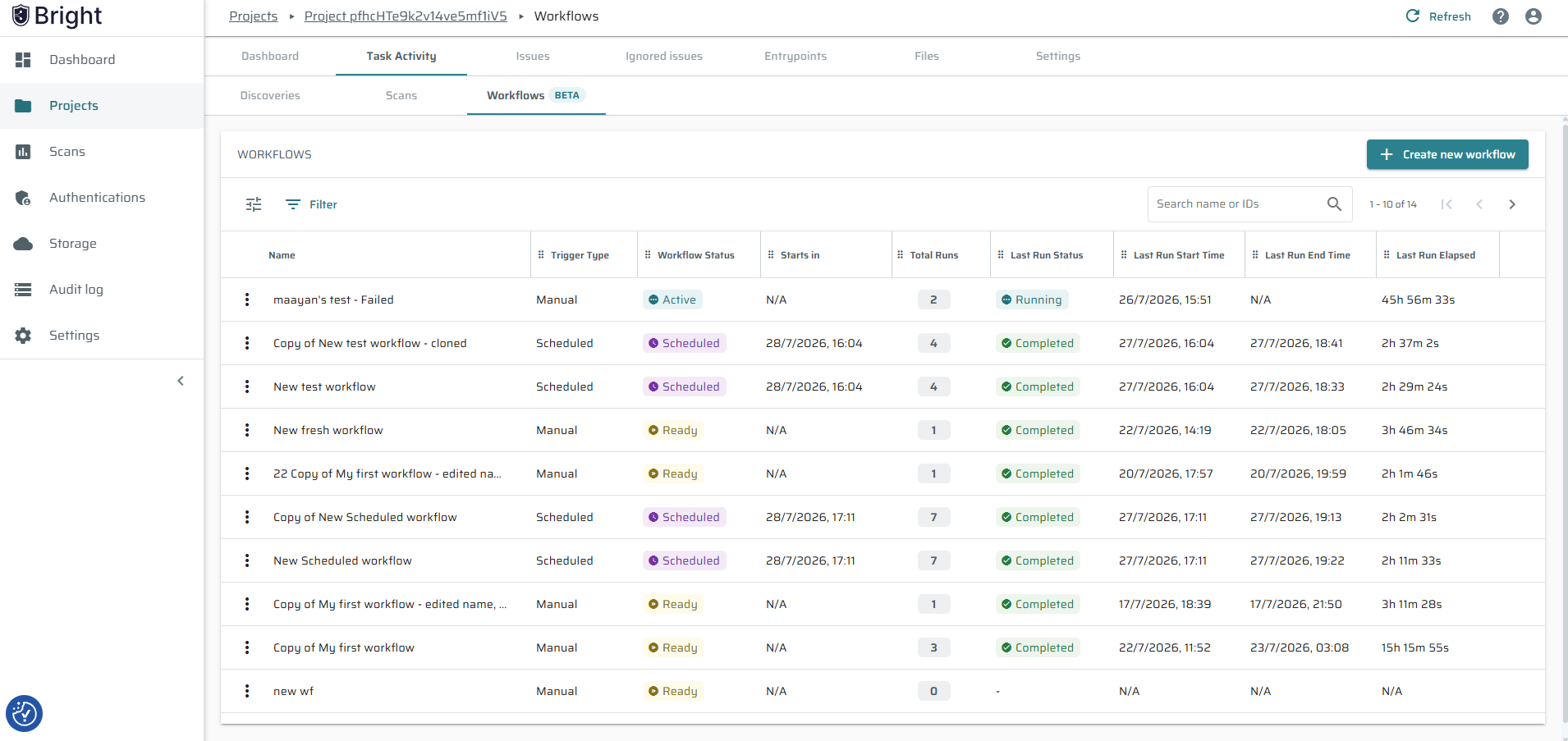Collapse the left sidebar with chevron
The width and height of the screenshot is (1568, 741).
point(181,381)
